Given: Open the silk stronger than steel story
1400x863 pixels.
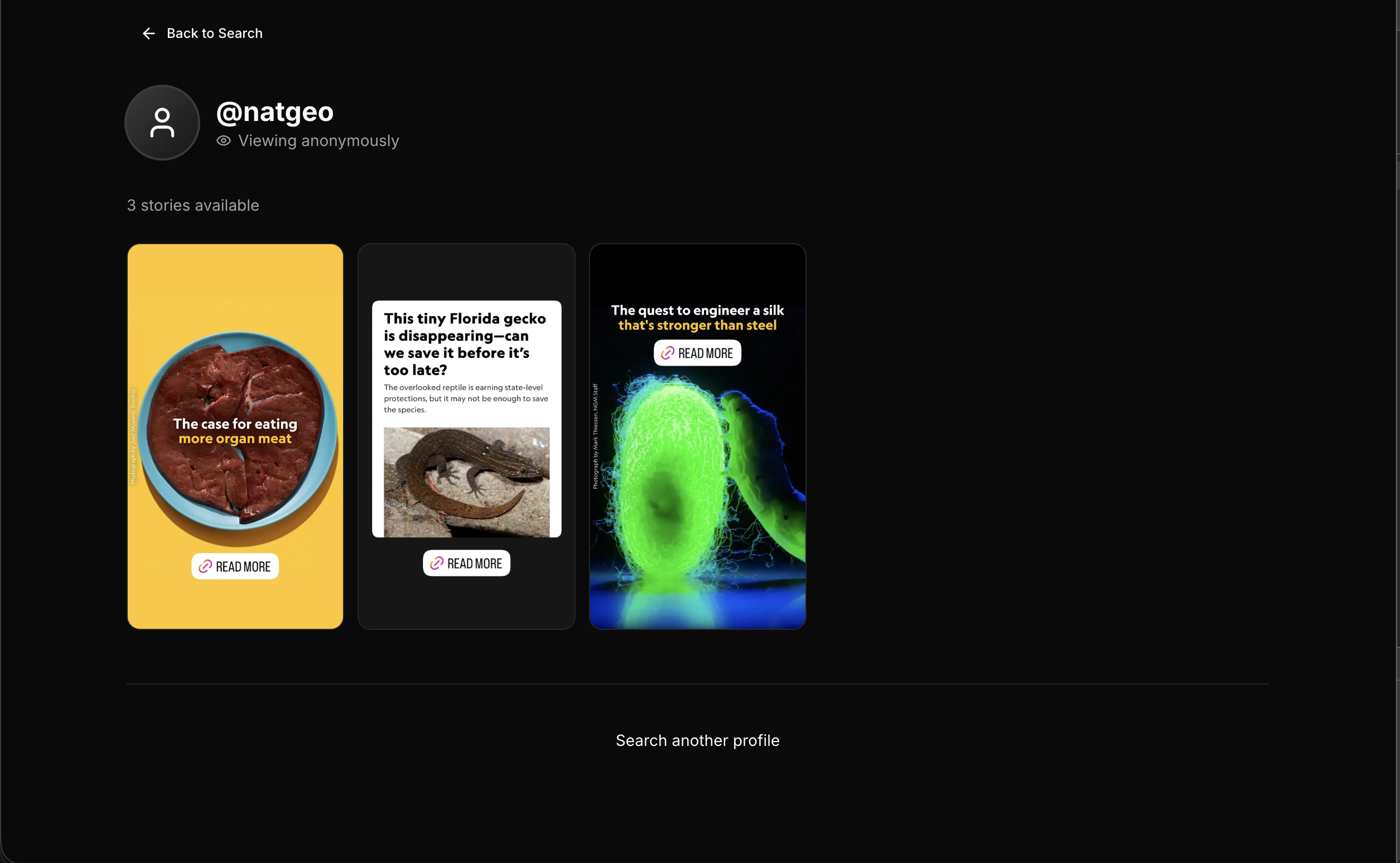Looking at the screenshot, I should click(698, 437).
